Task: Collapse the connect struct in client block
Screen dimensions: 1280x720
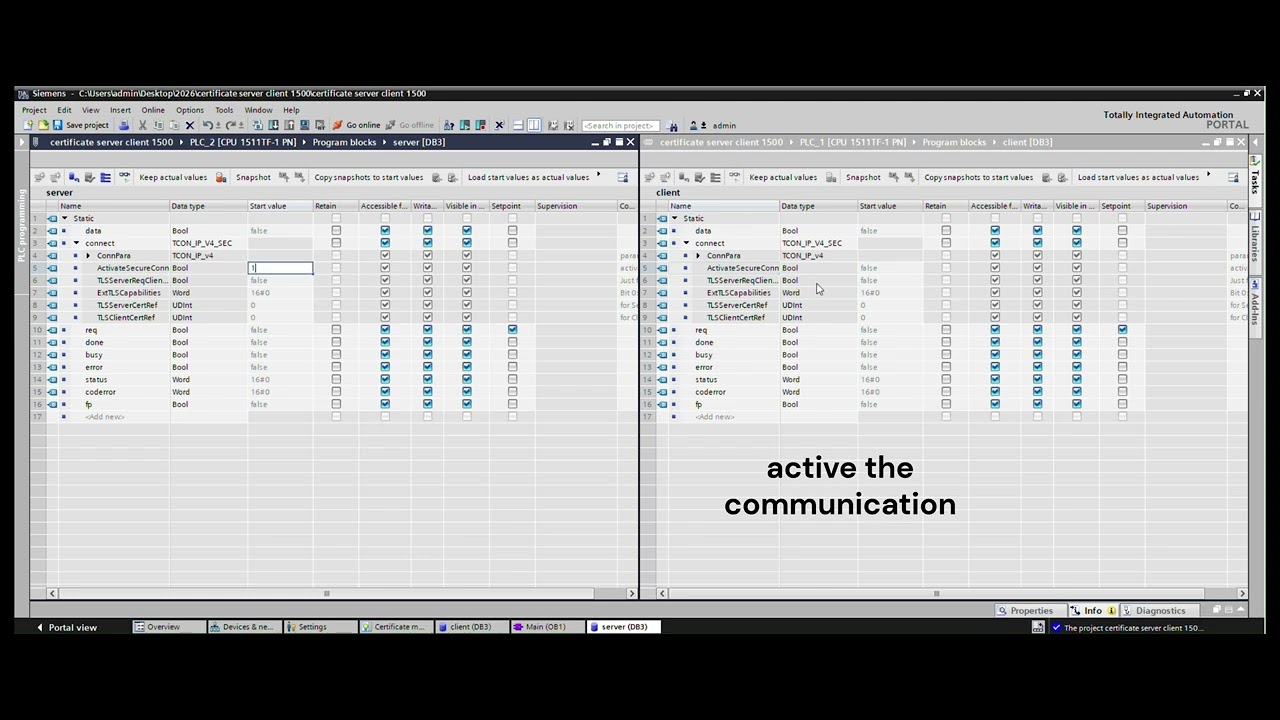Action: point(686,243)
